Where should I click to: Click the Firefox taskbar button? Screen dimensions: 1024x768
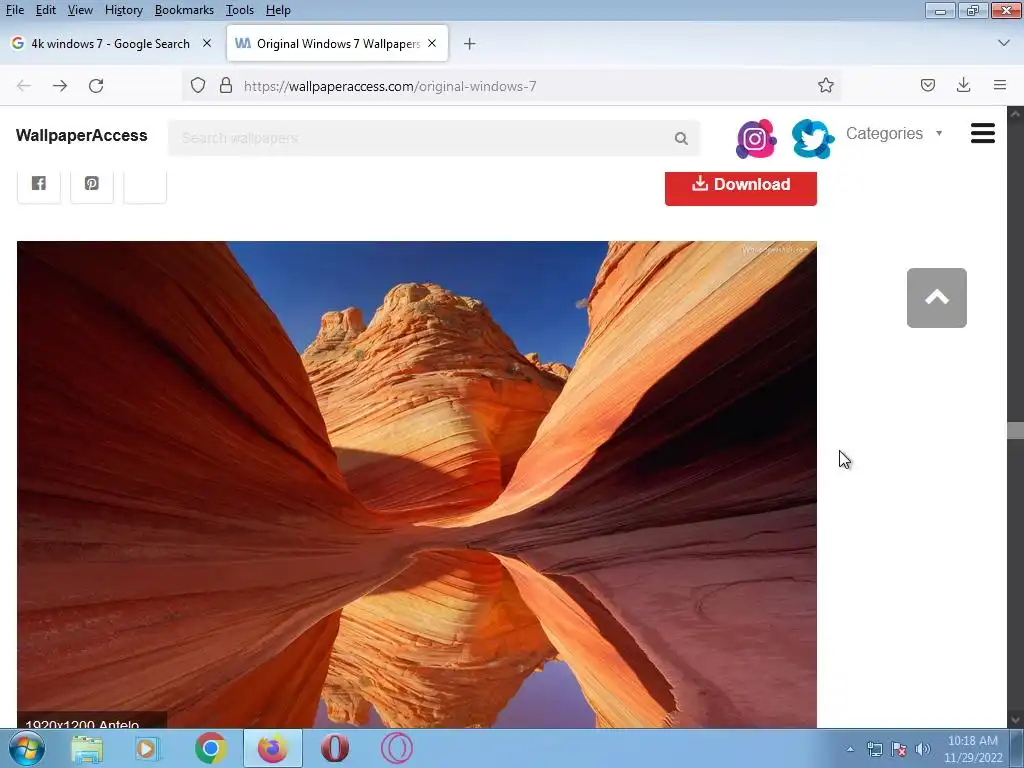(x=273, y=748)
